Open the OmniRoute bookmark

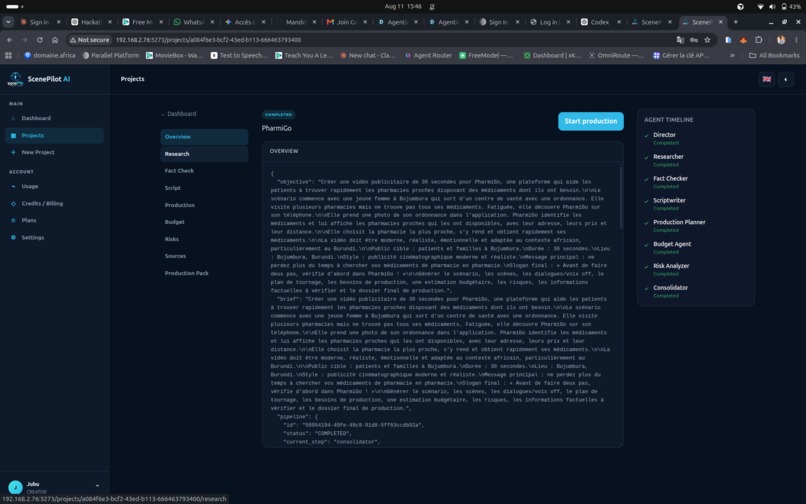click(x=616, y=56)
